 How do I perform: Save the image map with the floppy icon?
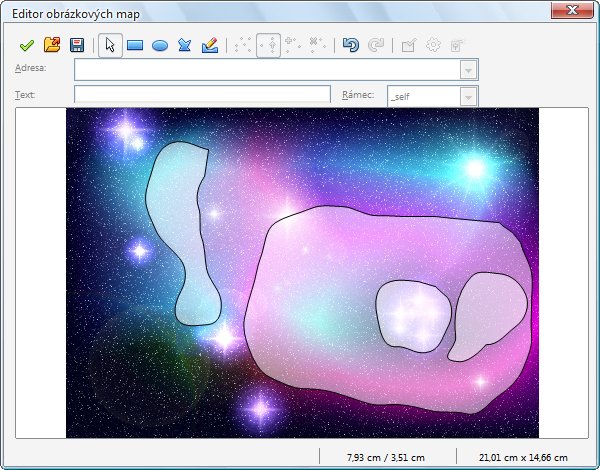click(x=77, y=45)
